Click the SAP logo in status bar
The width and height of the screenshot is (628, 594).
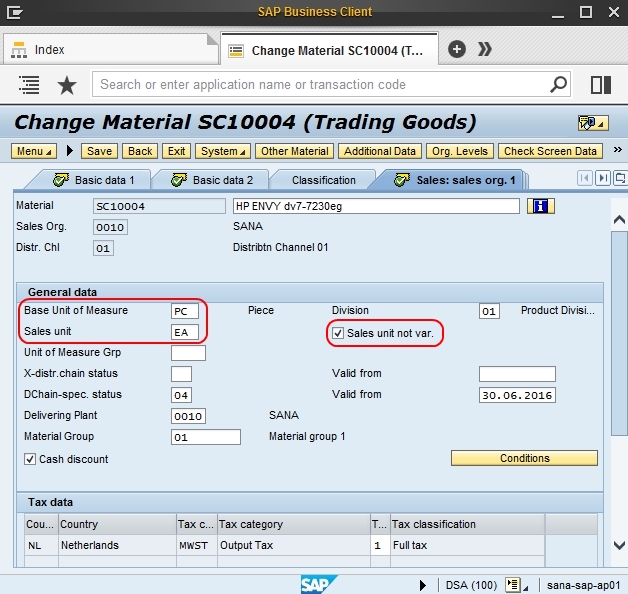coord(318,584)
